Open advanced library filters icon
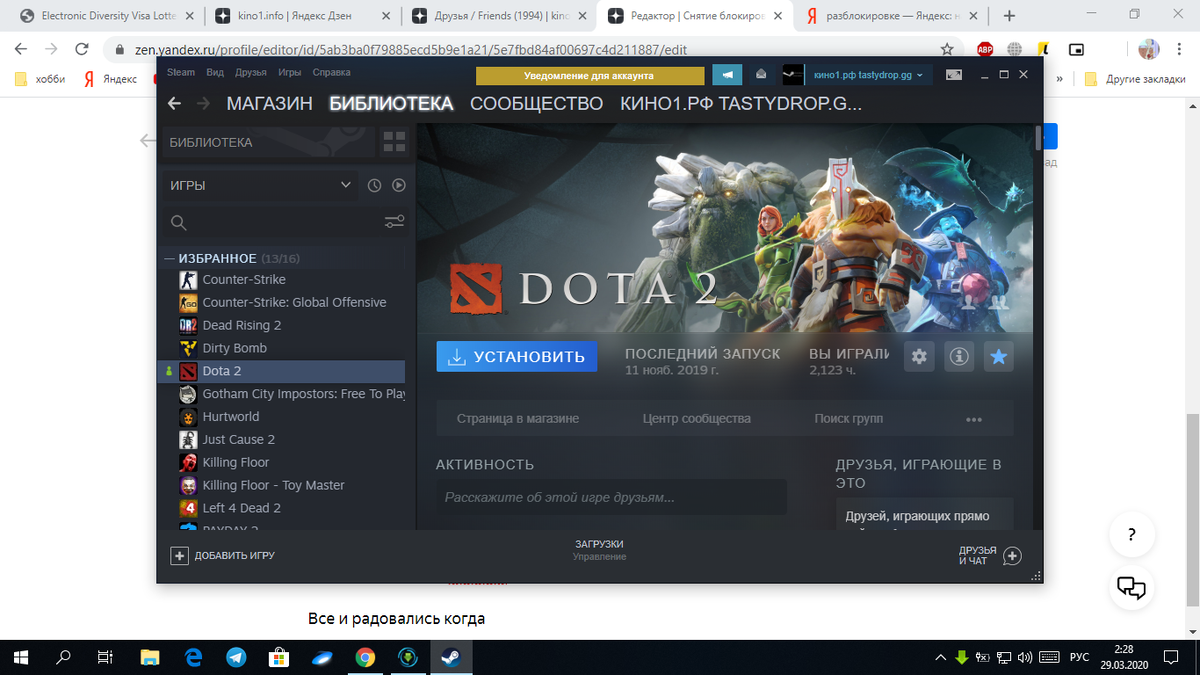The image size is (1200, 675). (394, 222)
